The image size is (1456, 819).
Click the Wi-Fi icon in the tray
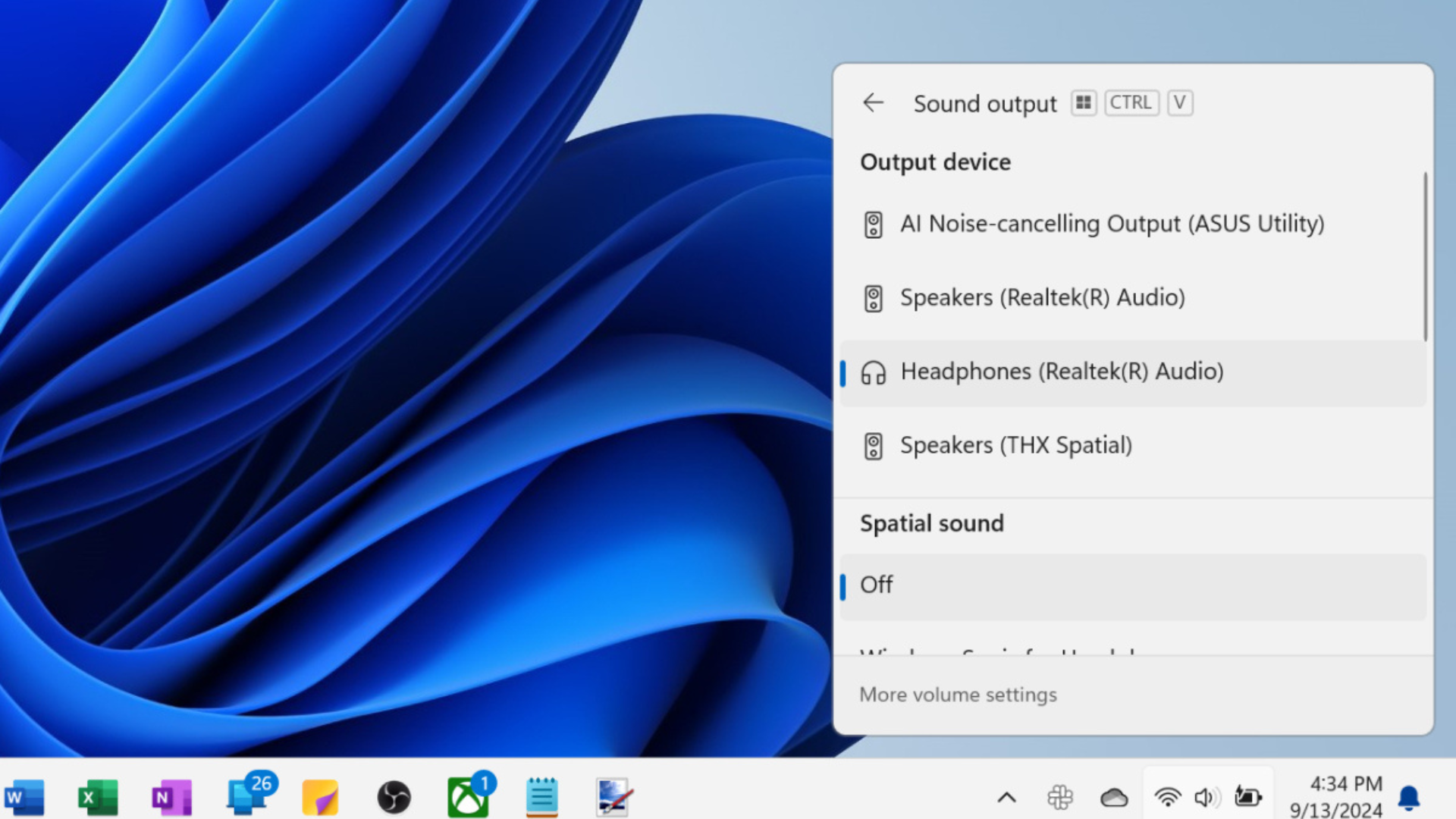coord(1166,796)
